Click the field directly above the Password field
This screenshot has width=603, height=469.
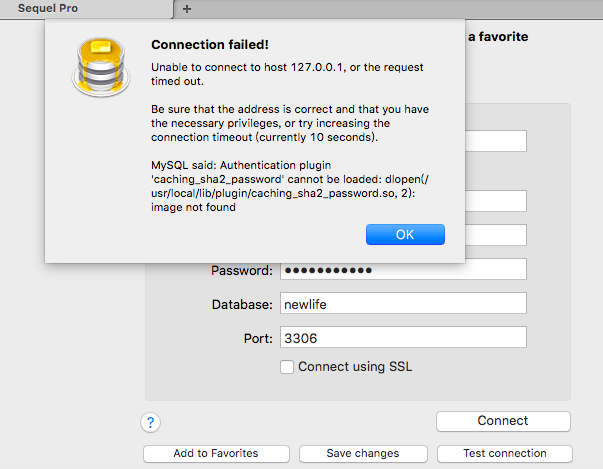[496, 235]
